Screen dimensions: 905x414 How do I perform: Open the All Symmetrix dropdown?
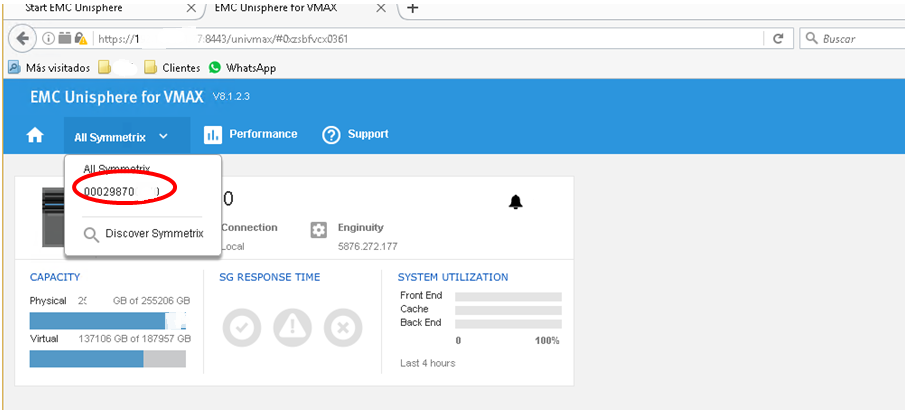pyautogui.click(x=127, y=137)
